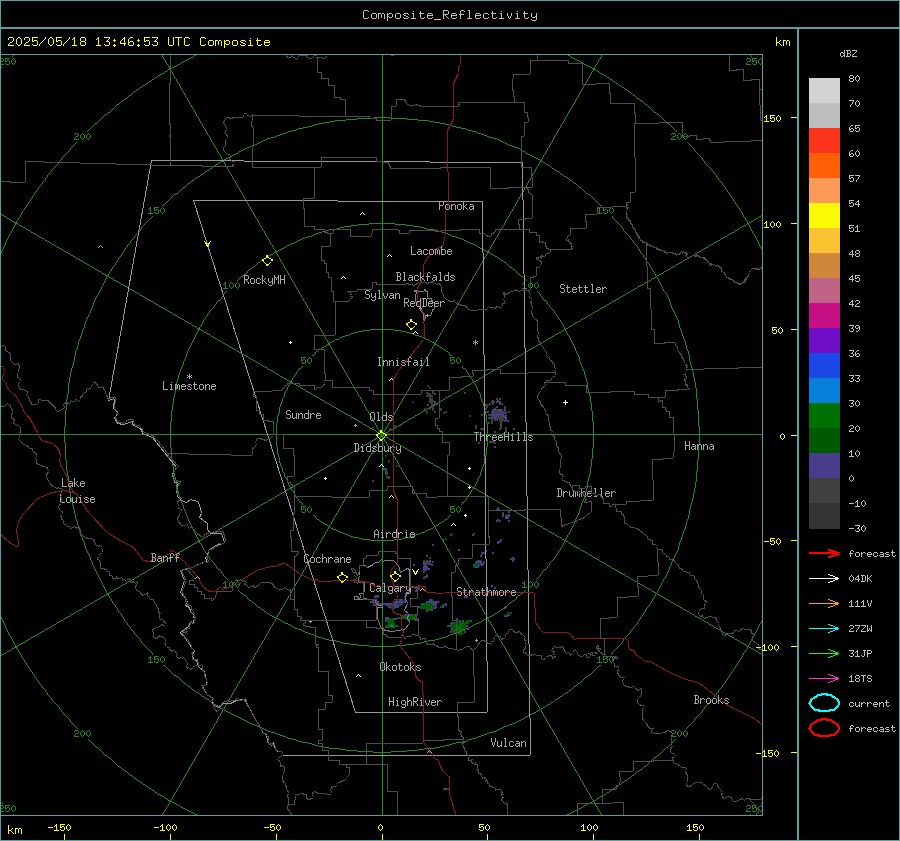Click the yellow diamond marker above Calgary

(x=395, y=576)
